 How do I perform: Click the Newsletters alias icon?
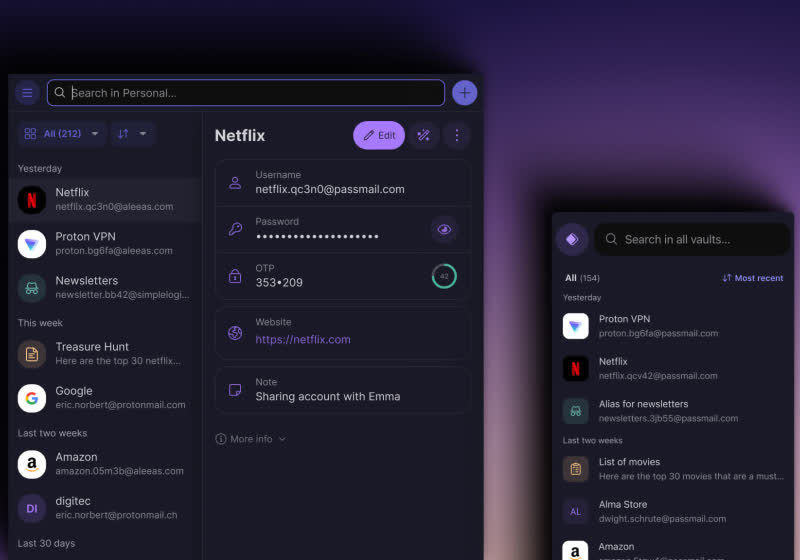point(32,288)
